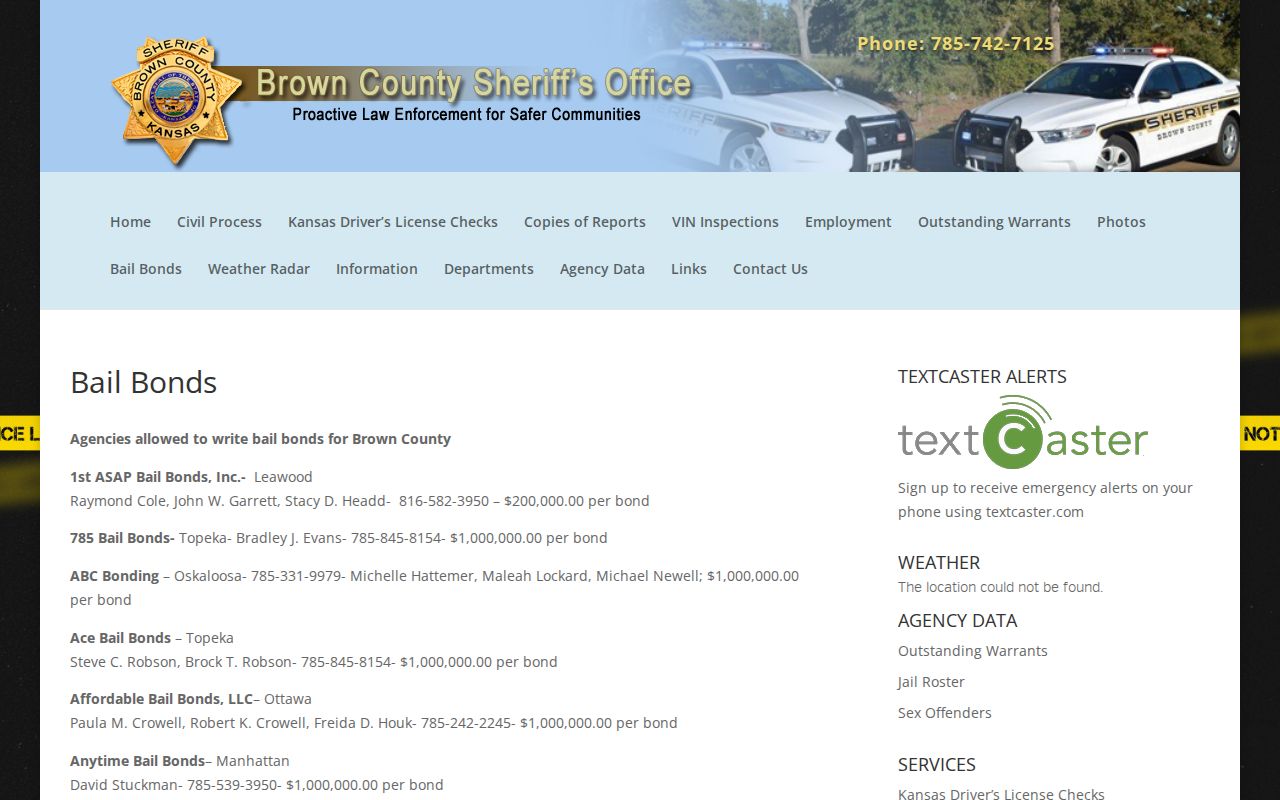
Task: Click the 785 Bail Bonds entry
Action: 122,538
